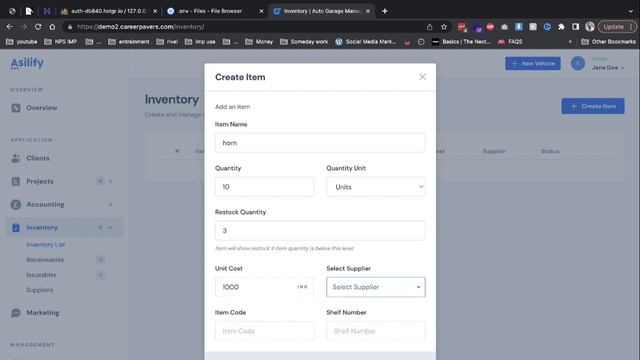Click the browser home icon
This screenshot has height=360, width=640.
pyautogui.click(x=52, y=27)
